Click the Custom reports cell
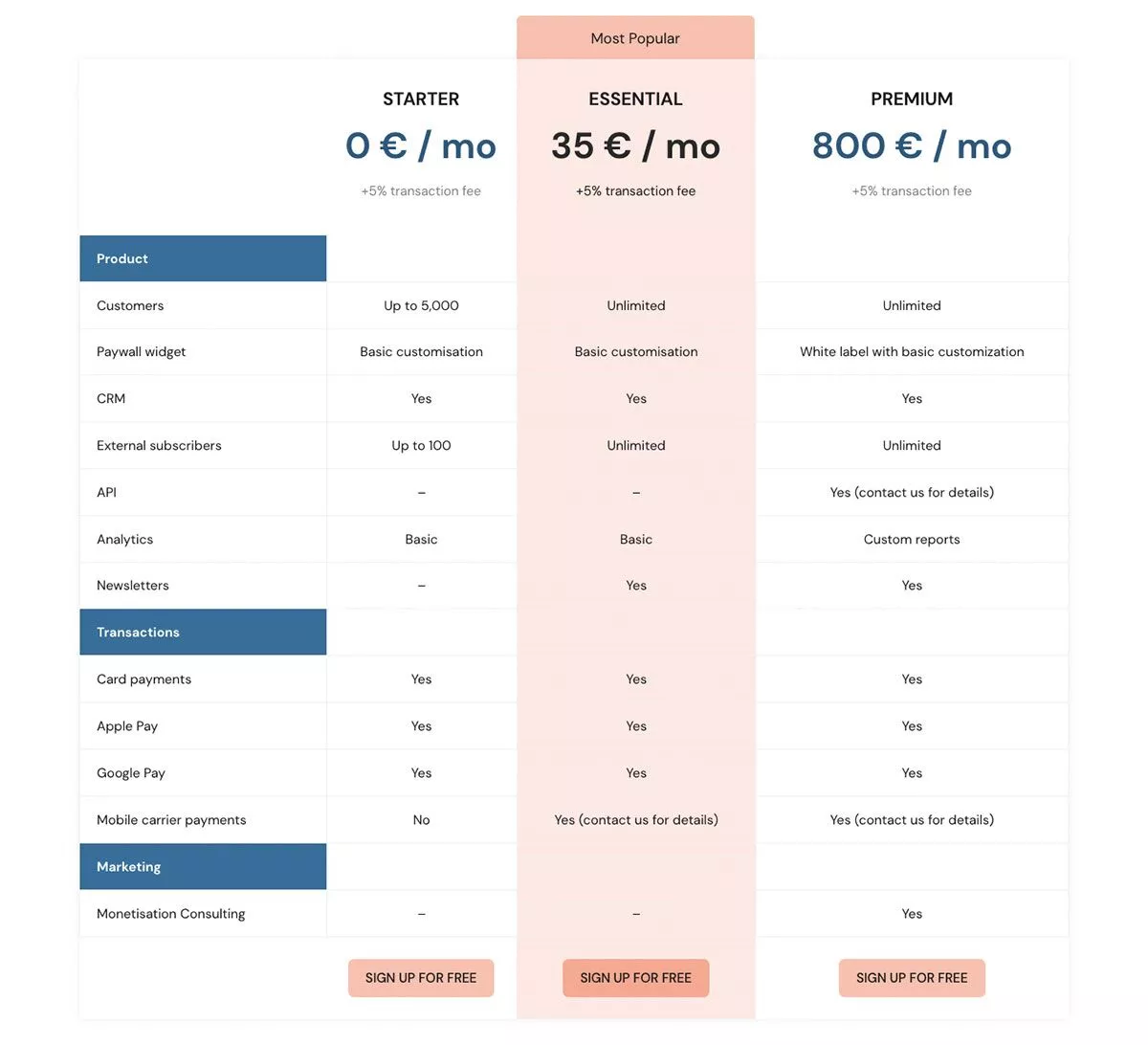The height and width of the screenshot is (1045, 1148). coord(912,539)
